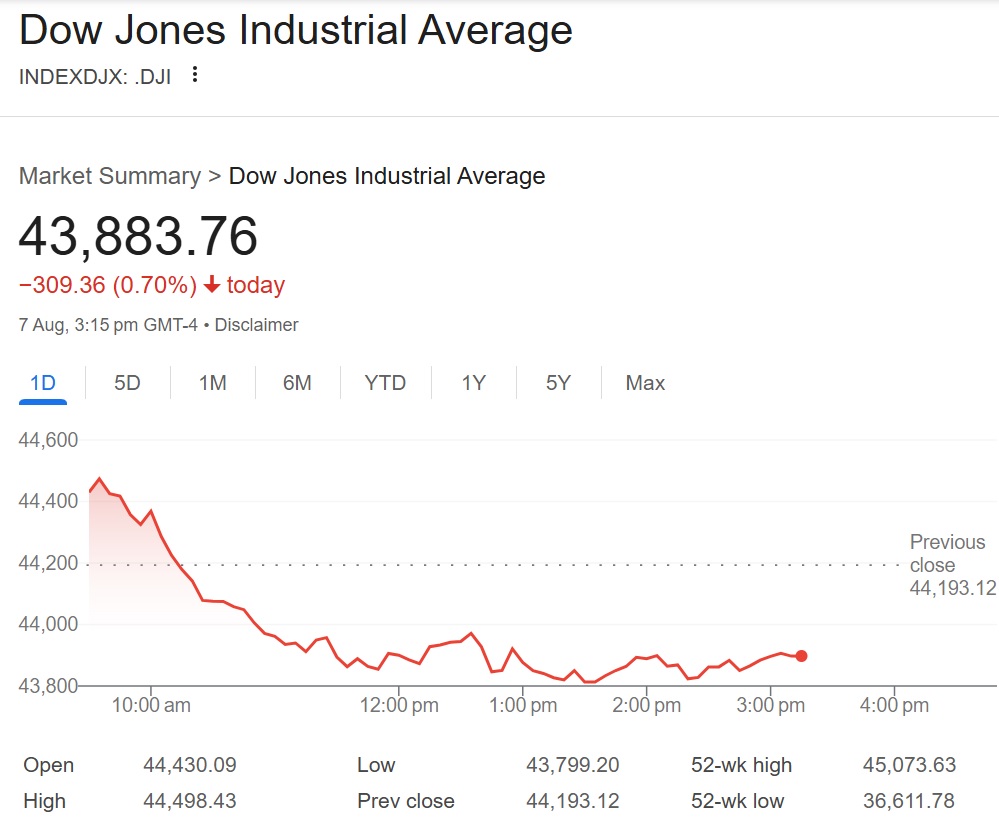Select the YTD time range
The width and height of the screenshot is (999, 832).
(x=384, y=383)
